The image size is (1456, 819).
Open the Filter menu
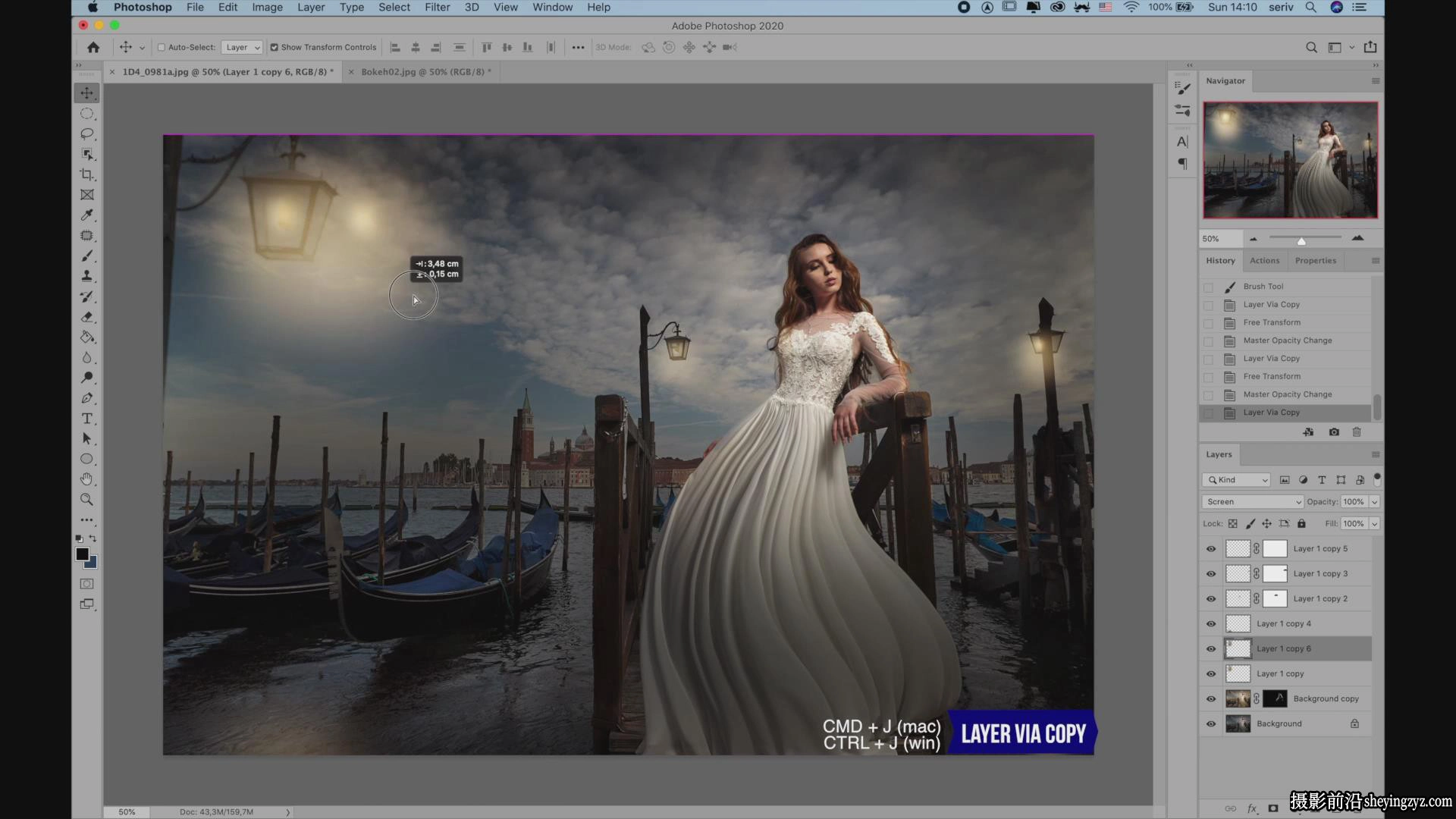point(437,8)
